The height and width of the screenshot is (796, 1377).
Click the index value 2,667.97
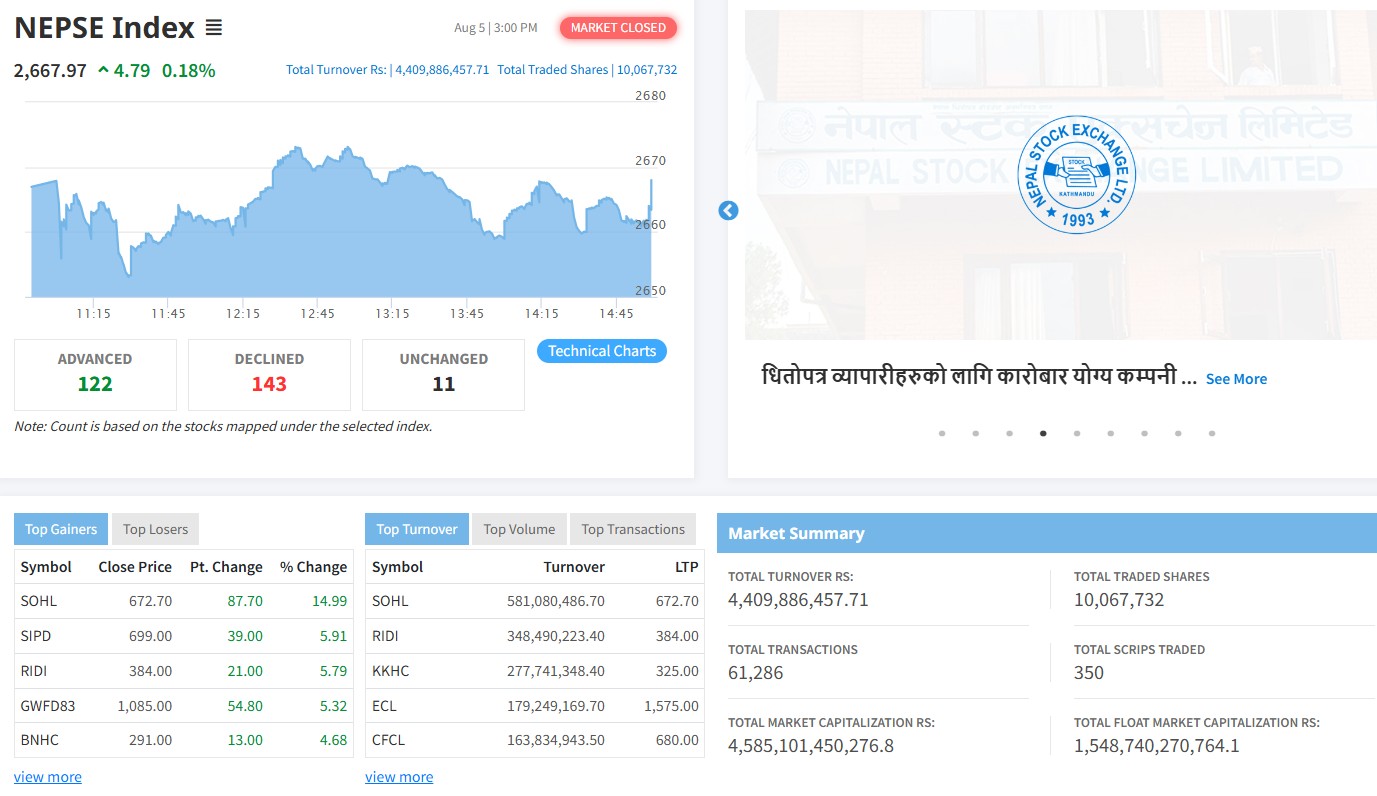coord(50,71)
